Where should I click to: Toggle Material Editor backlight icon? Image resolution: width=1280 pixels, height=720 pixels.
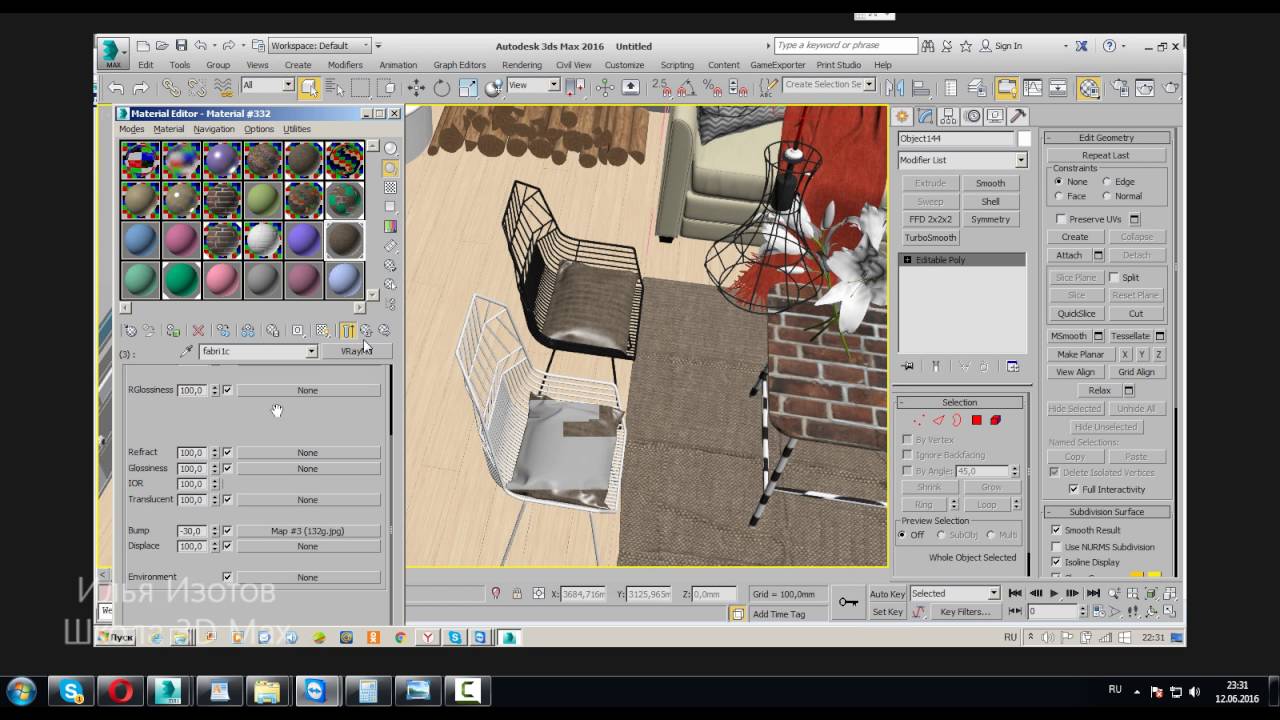[x=390, y=168]
